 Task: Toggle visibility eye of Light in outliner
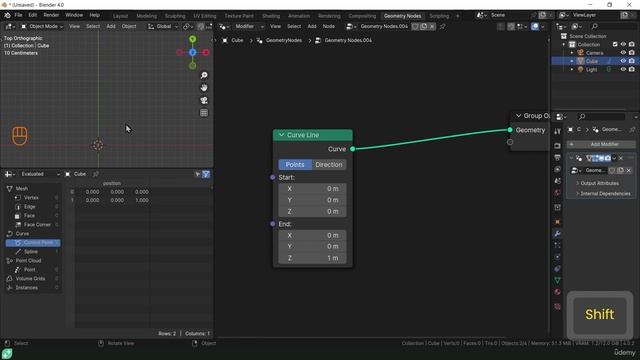(623, 69)
